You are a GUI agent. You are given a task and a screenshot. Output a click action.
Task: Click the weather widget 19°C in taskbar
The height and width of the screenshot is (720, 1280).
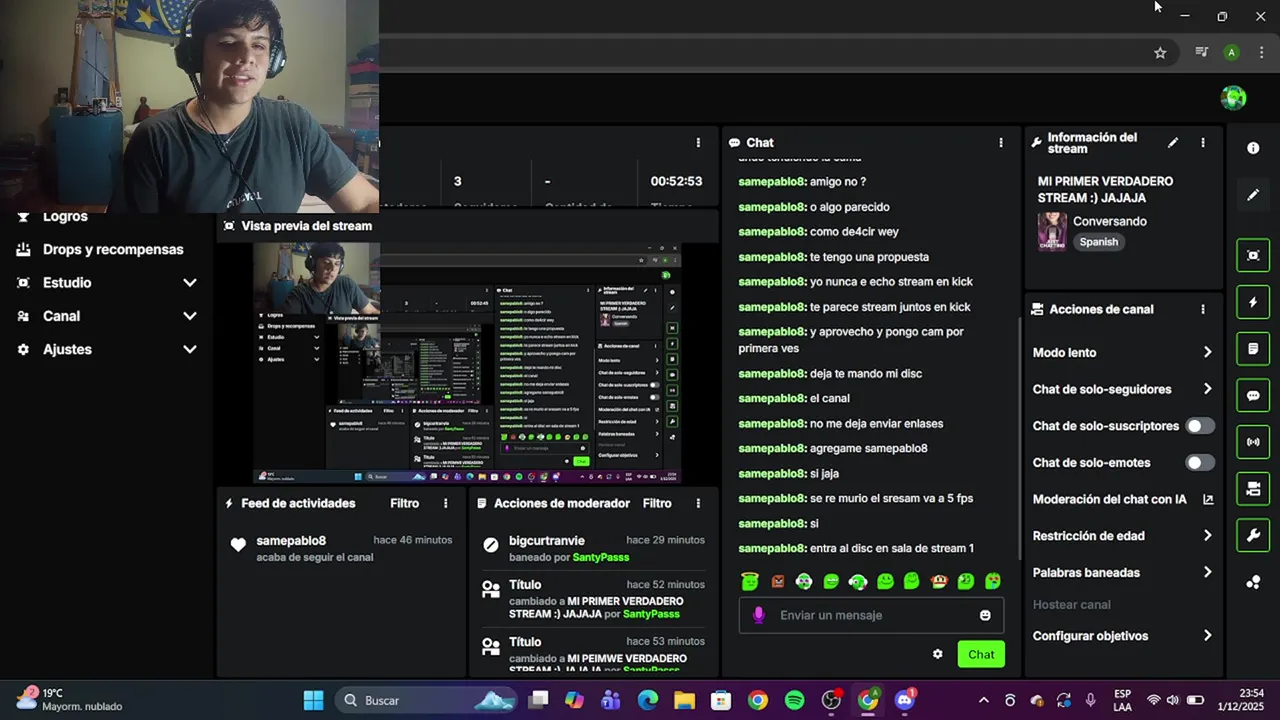coord(69,700)
